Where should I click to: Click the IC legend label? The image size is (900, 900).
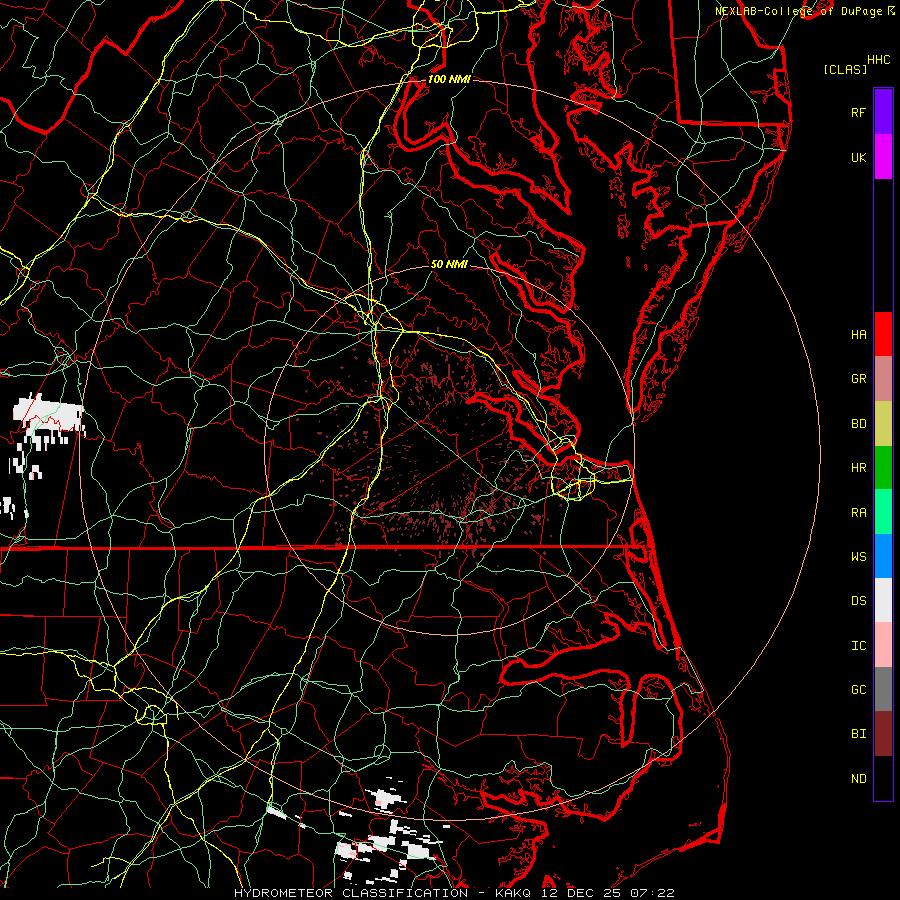859,646
